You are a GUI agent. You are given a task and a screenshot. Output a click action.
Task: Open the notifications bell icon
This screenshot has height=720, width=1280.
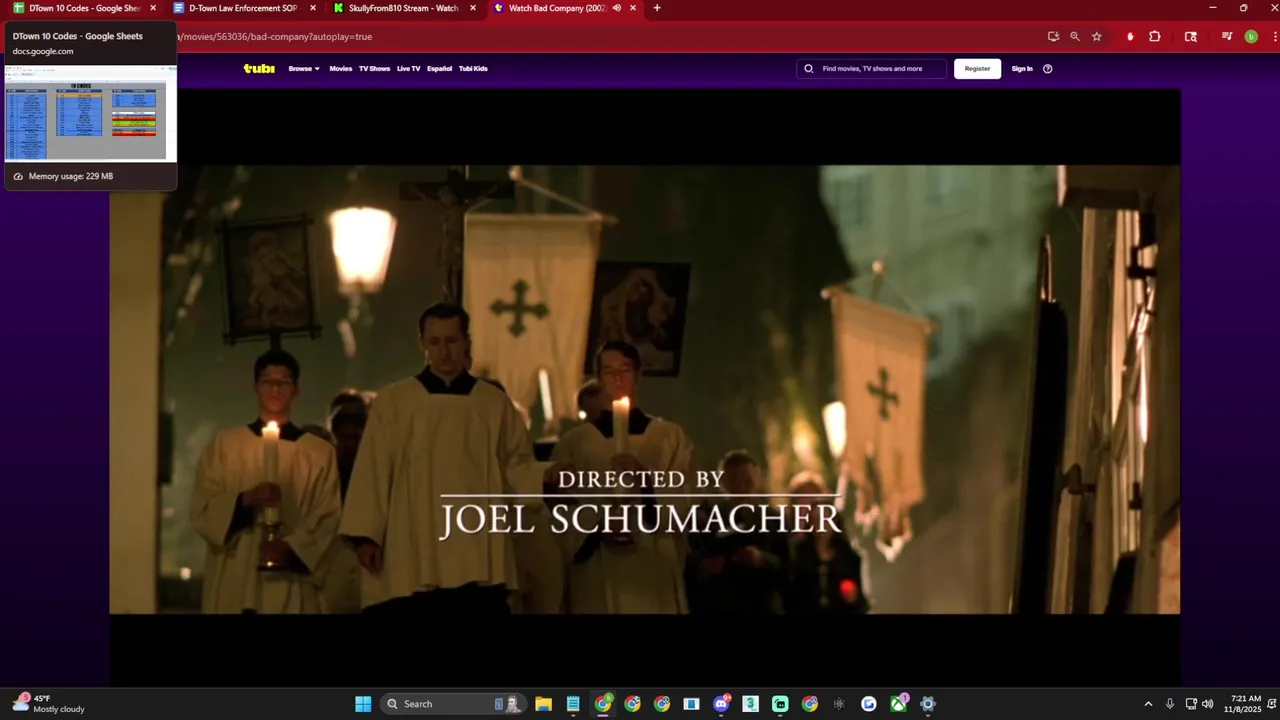(1272, 704)
